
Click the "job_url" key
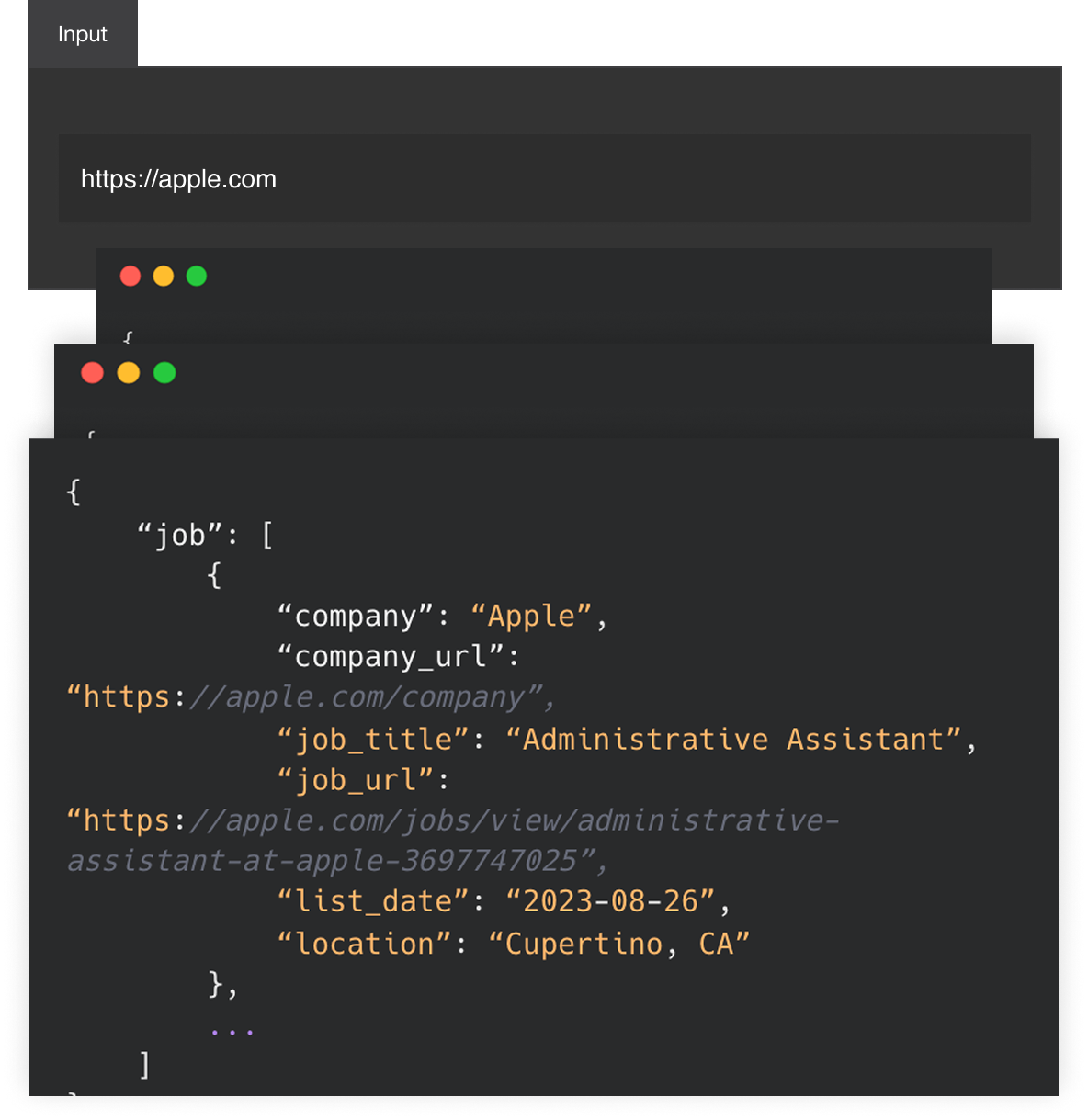pyautogui.click(x=355, y=780)
